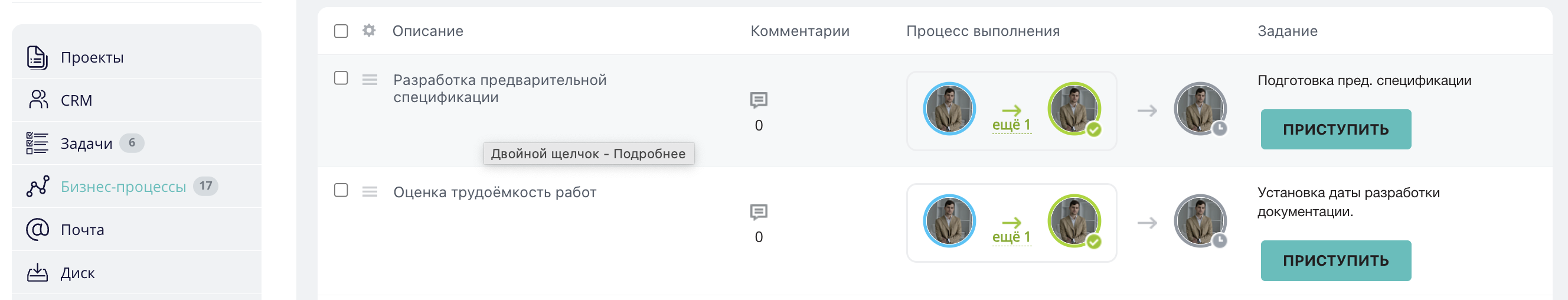Toggle the select-all checkbox in header
The width and height of the screenshot is (1568, 300).
click(x=341, y=31)
